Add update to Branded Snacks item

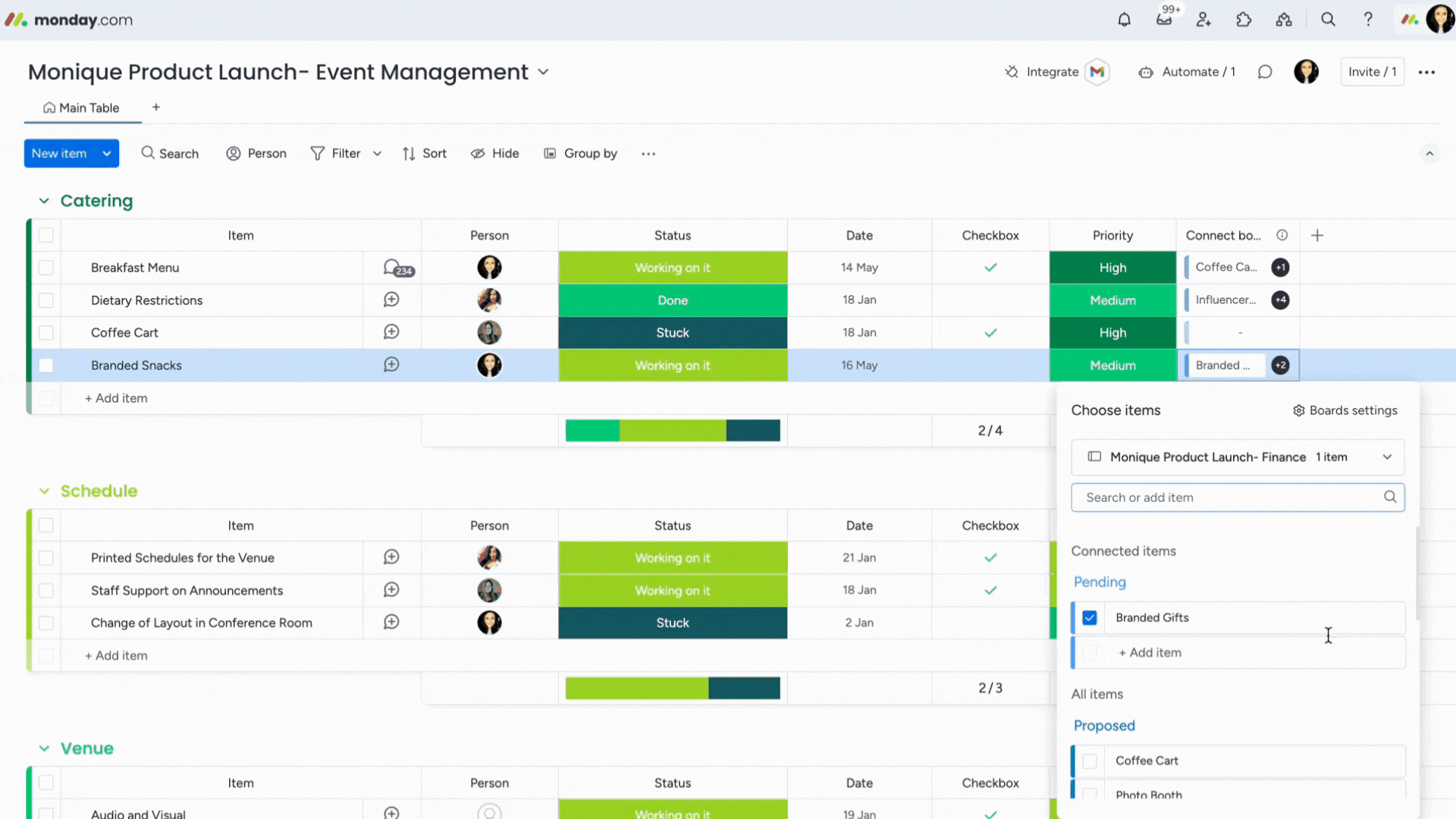point(391,365)
